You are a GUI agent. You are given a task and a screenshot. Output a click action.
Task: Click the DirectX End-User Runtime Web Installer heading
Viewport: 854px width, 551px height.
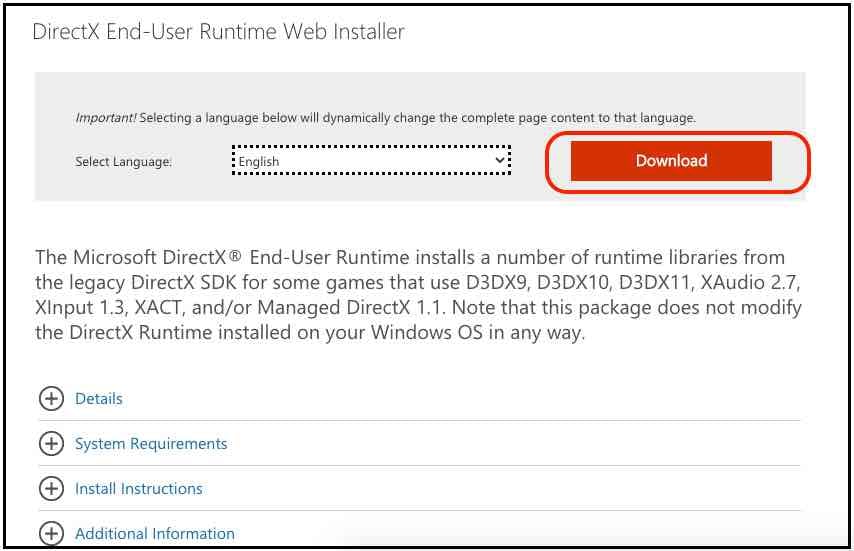tap(218, 32)
